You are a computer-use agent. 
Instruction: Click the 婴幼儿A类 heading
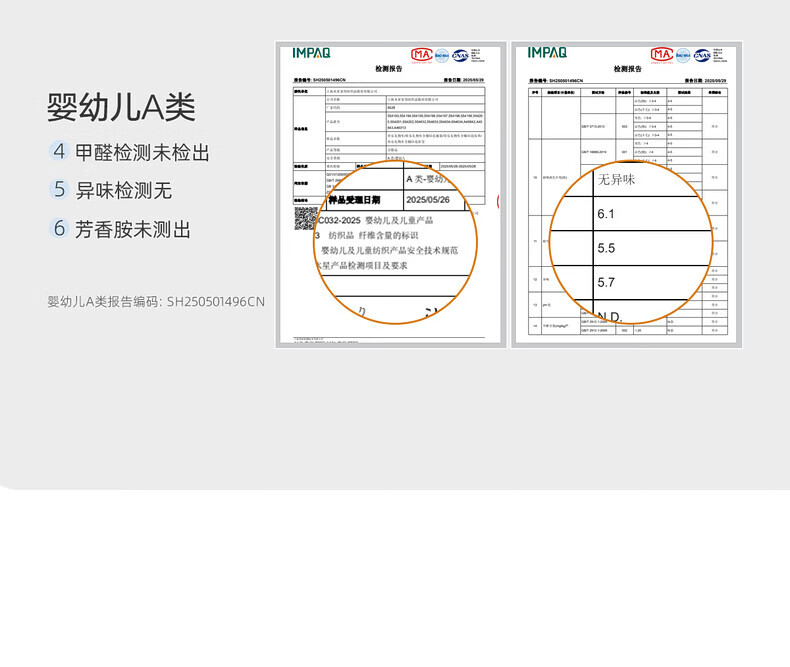coord(121,107)
